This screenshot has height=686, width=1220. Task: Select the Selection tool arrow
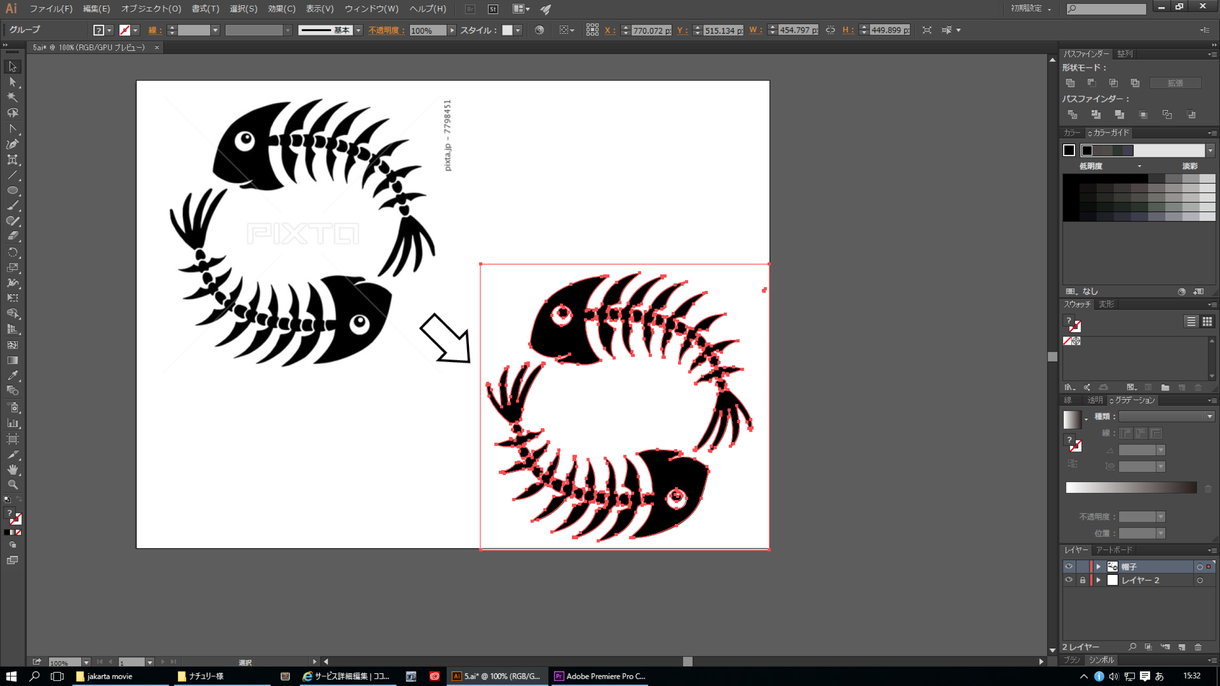(x=13, y=67)
